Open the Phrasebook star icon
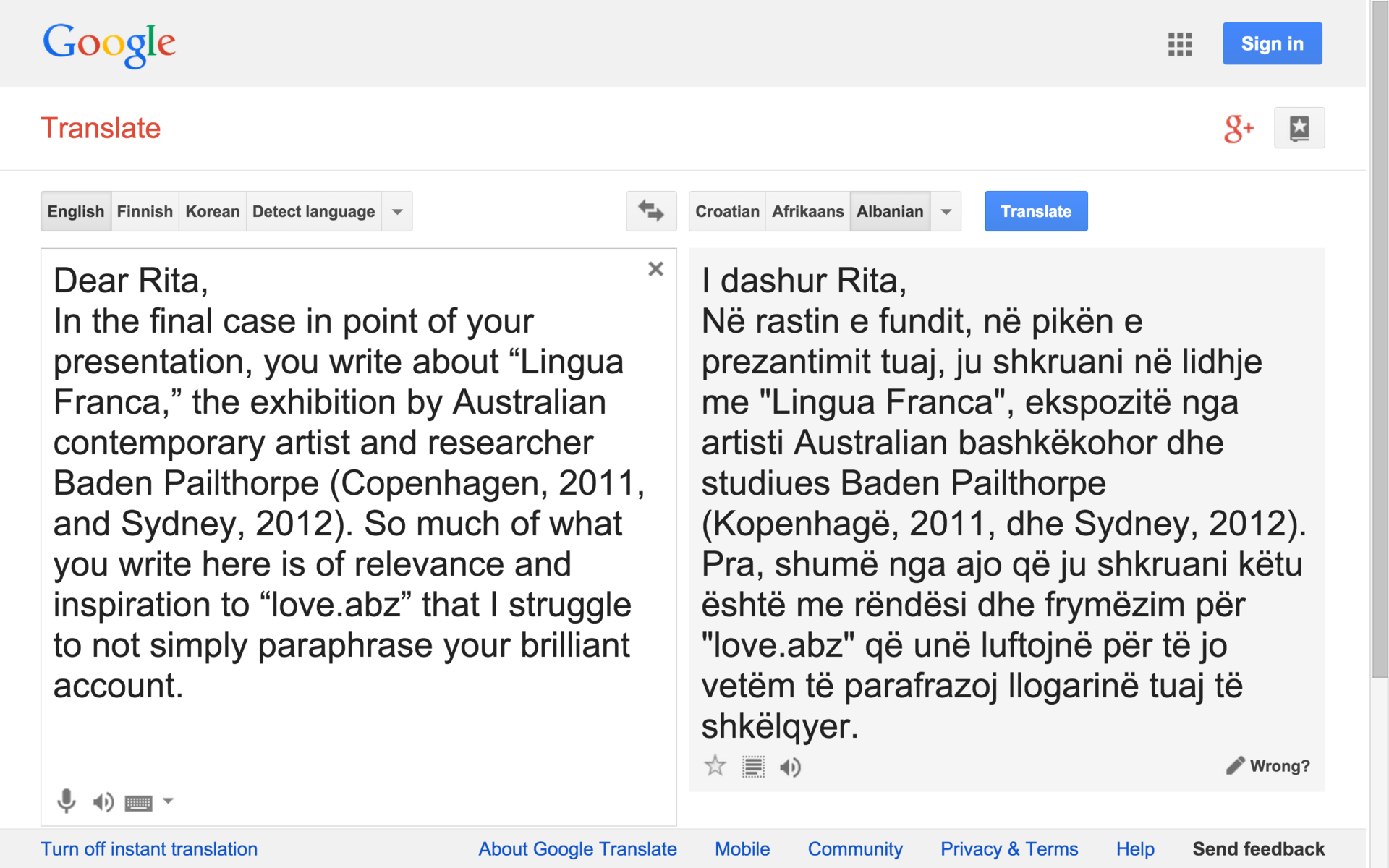The height and width of the screenshot is (868, 1389). [x=1299, y=128]
